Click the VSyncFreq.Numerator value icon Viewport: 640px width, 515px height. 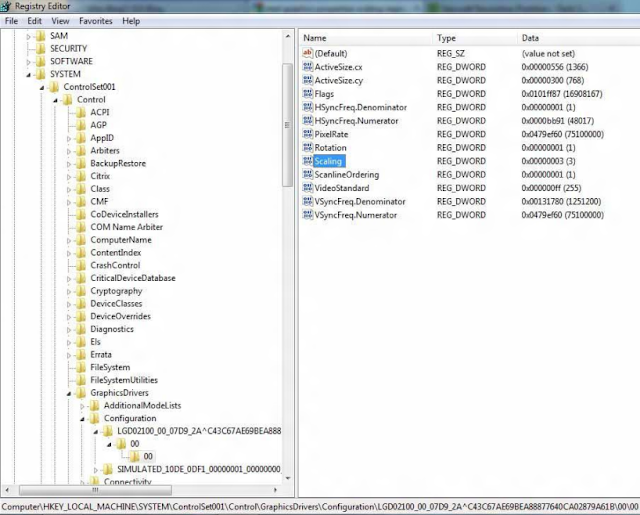(x=308, y=215)
